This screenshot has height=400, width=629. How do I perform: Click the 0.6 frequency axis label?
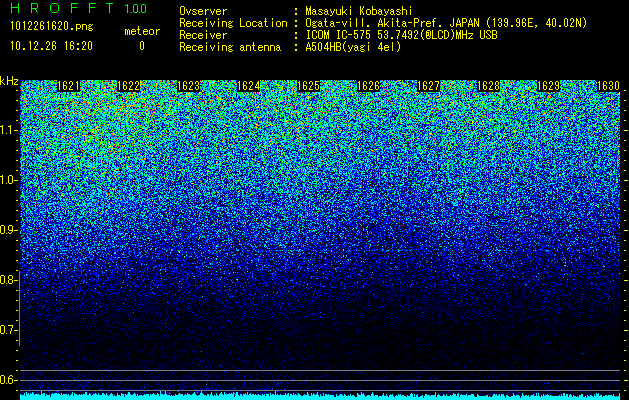(x=8, y=380)
